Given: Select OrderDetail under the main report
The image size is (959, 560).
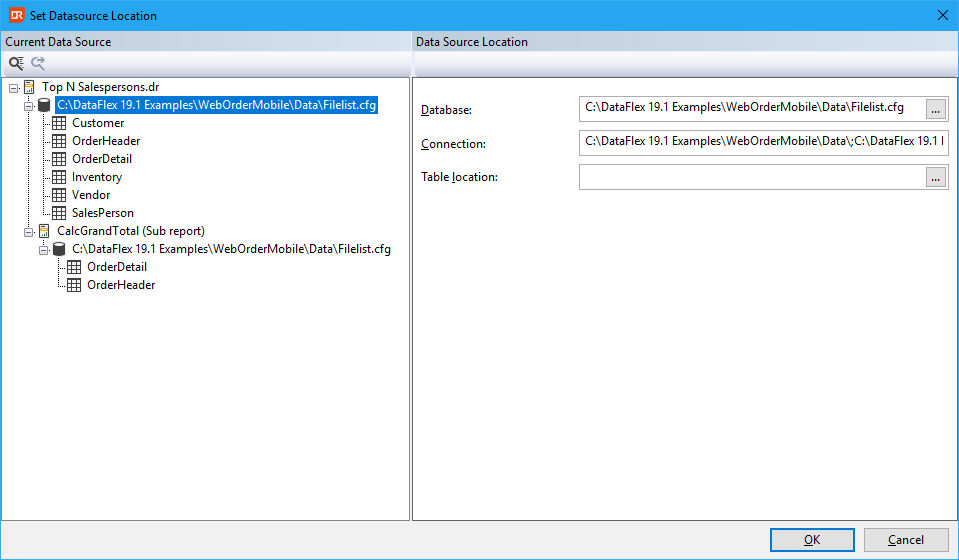Looking at the screenshot, I should tap(102, 159).
